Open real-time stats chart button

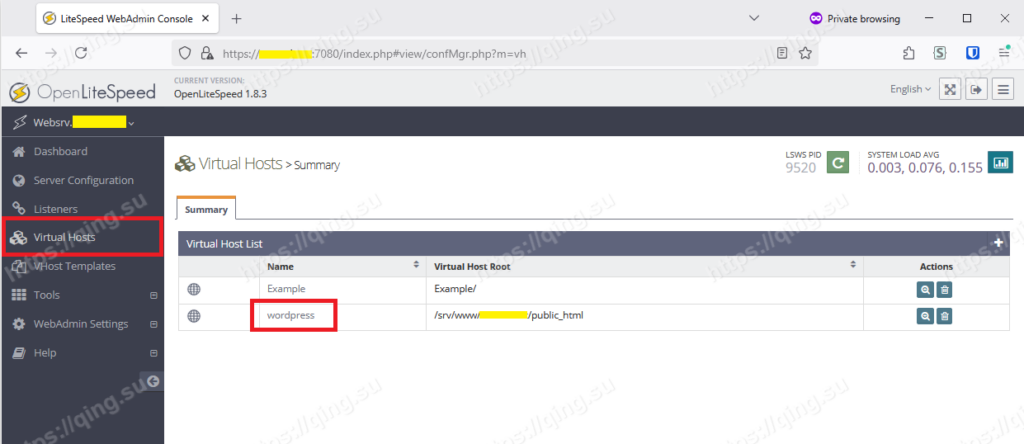point(1000,163)
